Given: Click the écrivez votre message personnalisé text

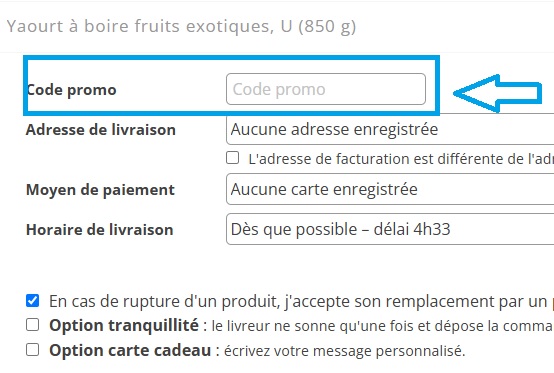Looking at the screenshot, I should 344,351.
